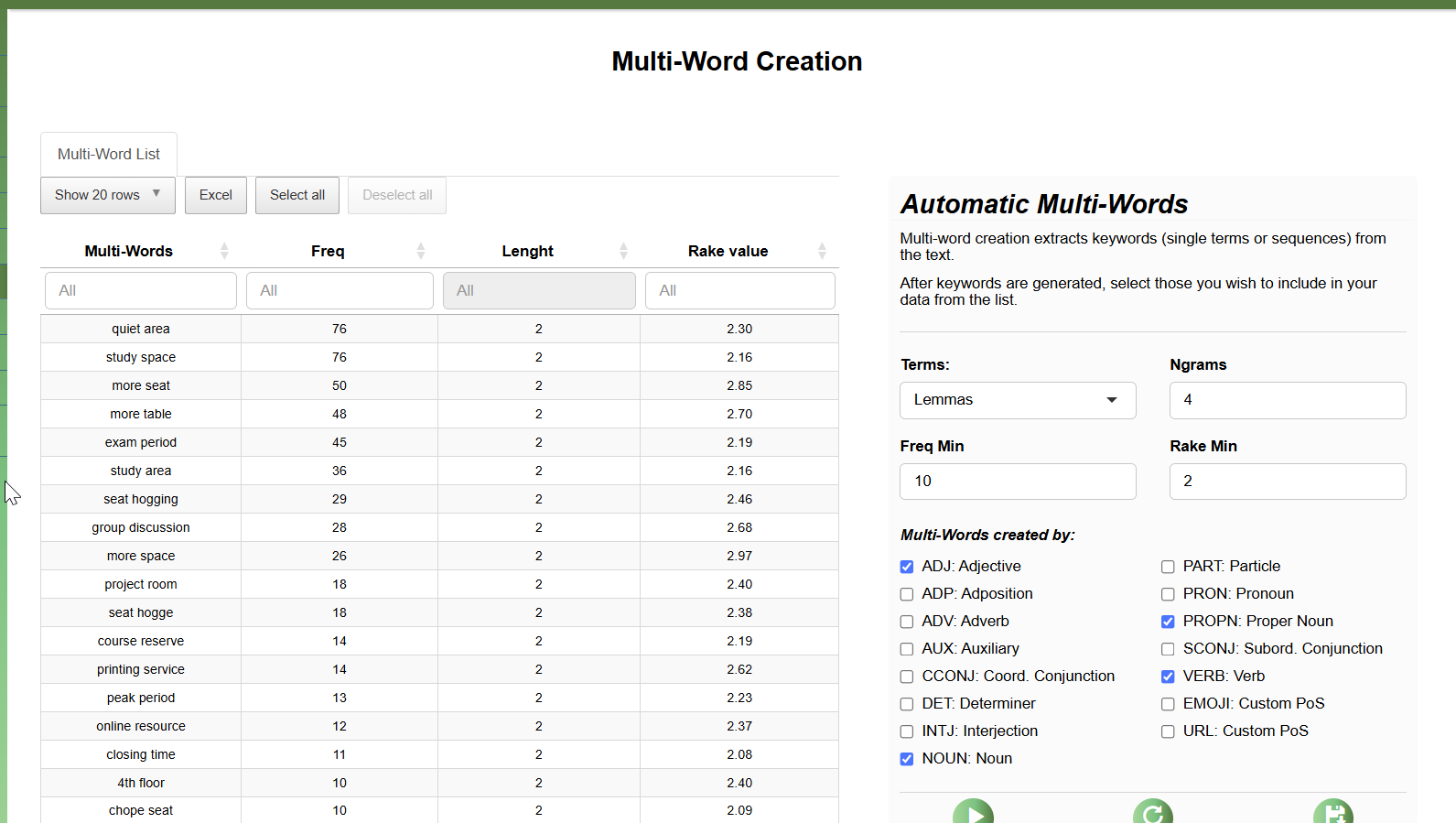Select the 'exam period' row
The width and height of the screenshot is (1456, 823).
click(439, 442)
